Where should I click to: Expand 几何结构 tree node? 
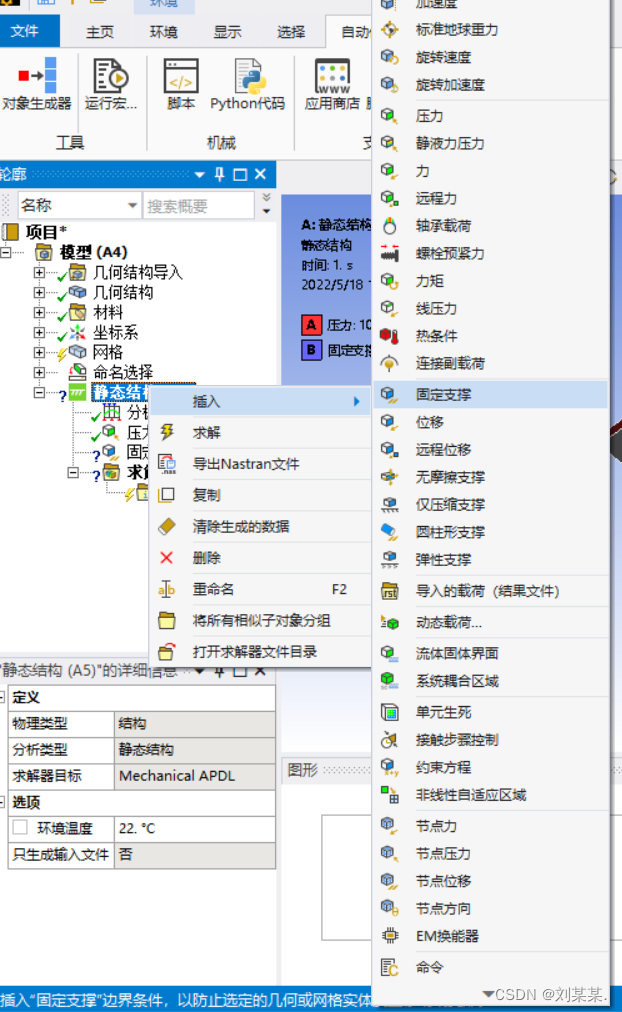[x=39, y=292]
